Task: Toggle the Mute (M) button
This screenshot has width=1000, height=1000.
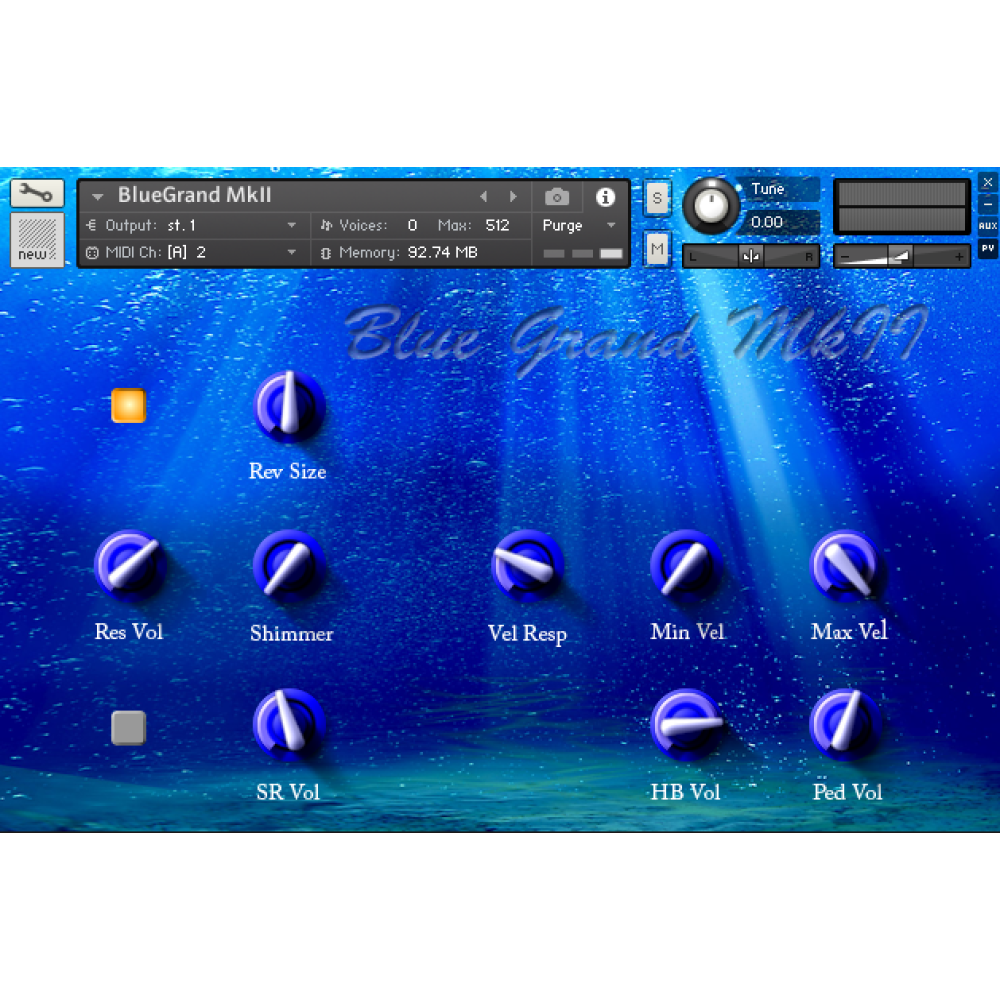Action: [x=656, y=248]
